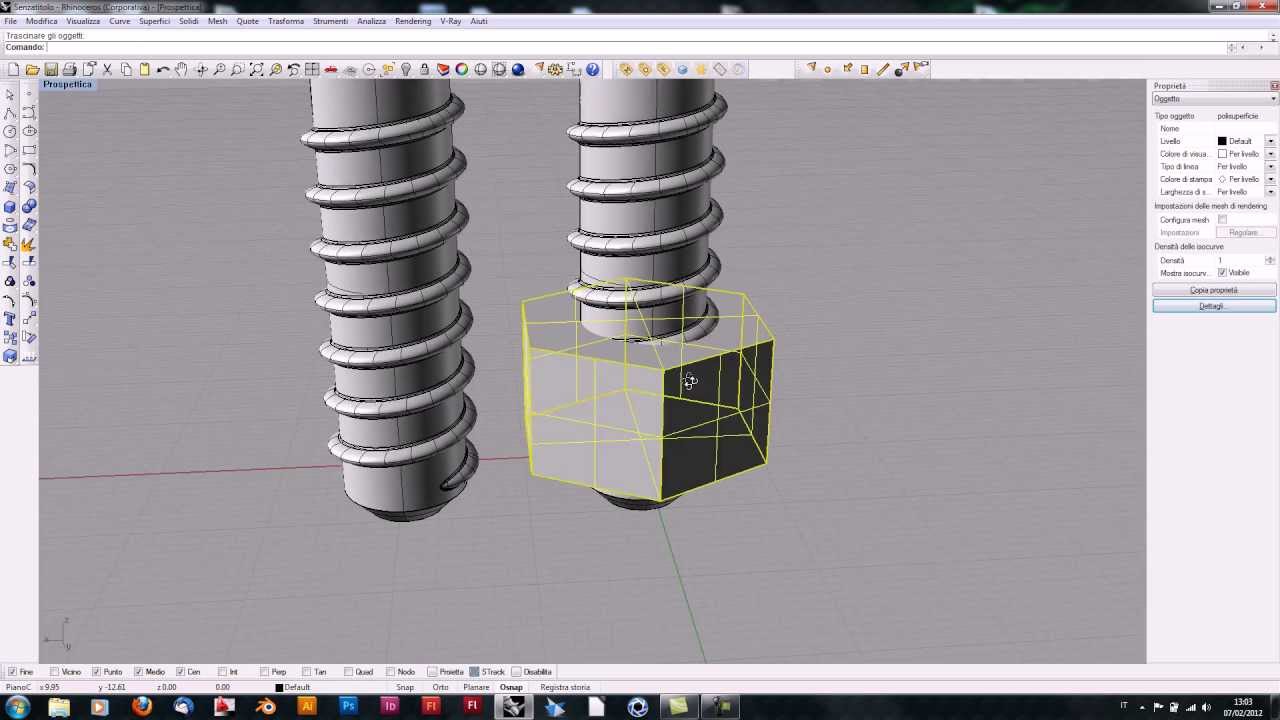
Task: Click the Print icon in the toolbar
Action: click(x=70, y=70)
